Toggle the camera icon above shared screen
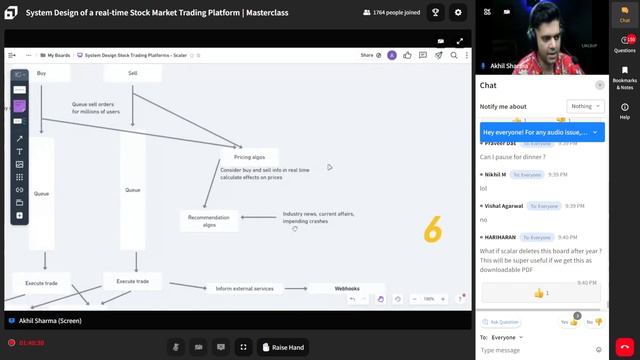The height and width of the screenshot is (360, 640). click(x=441, y=41)
